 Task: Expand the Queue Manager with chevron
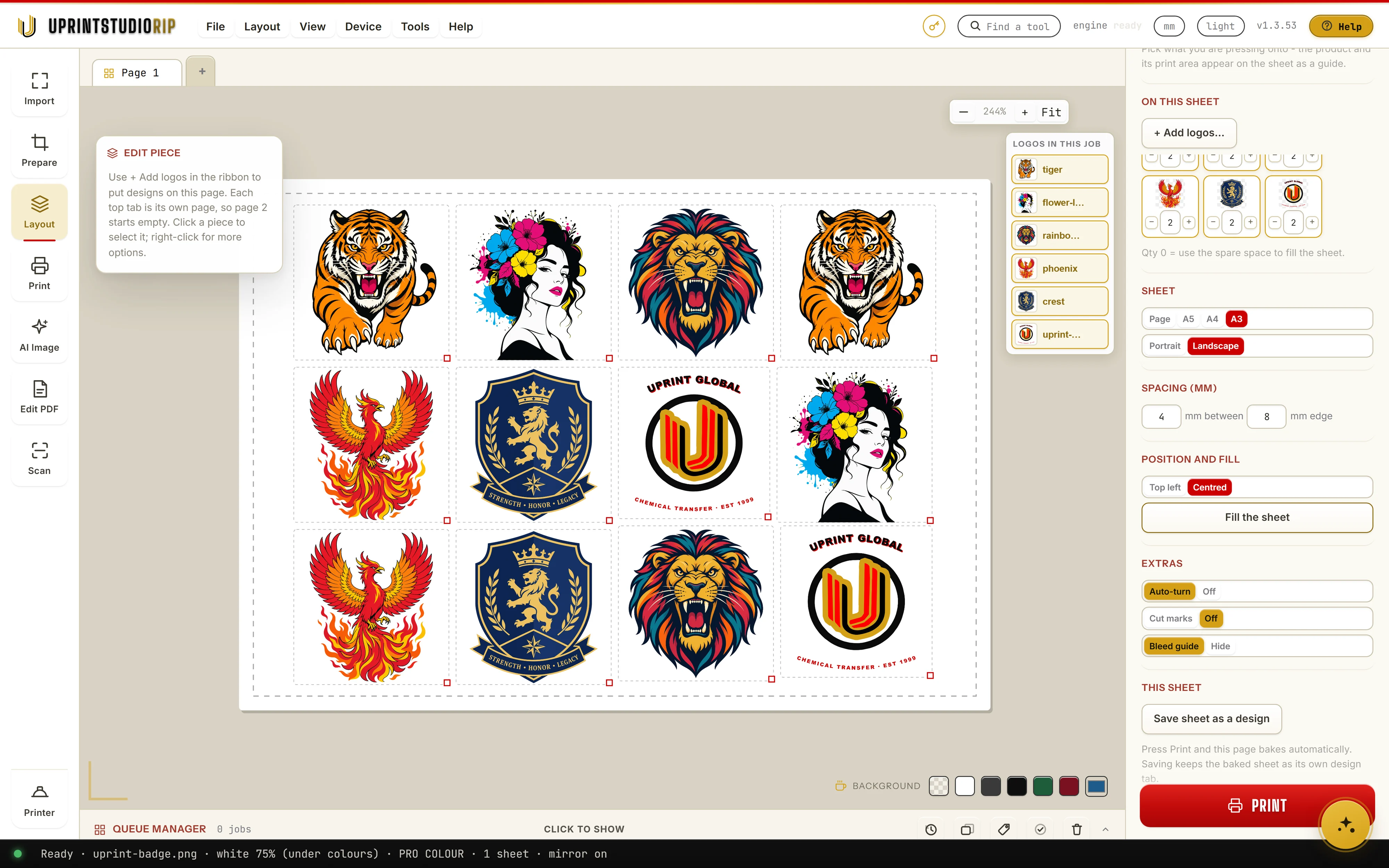(1105, 829)
